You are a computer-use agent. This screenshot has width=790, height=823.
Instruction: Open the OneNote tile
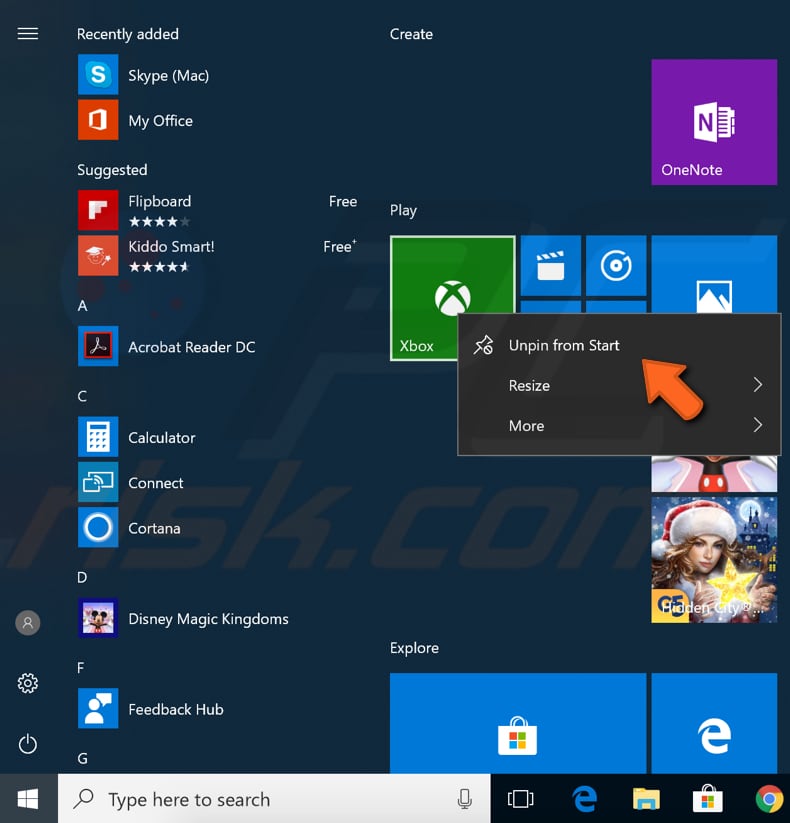click(x=714, y=122)
